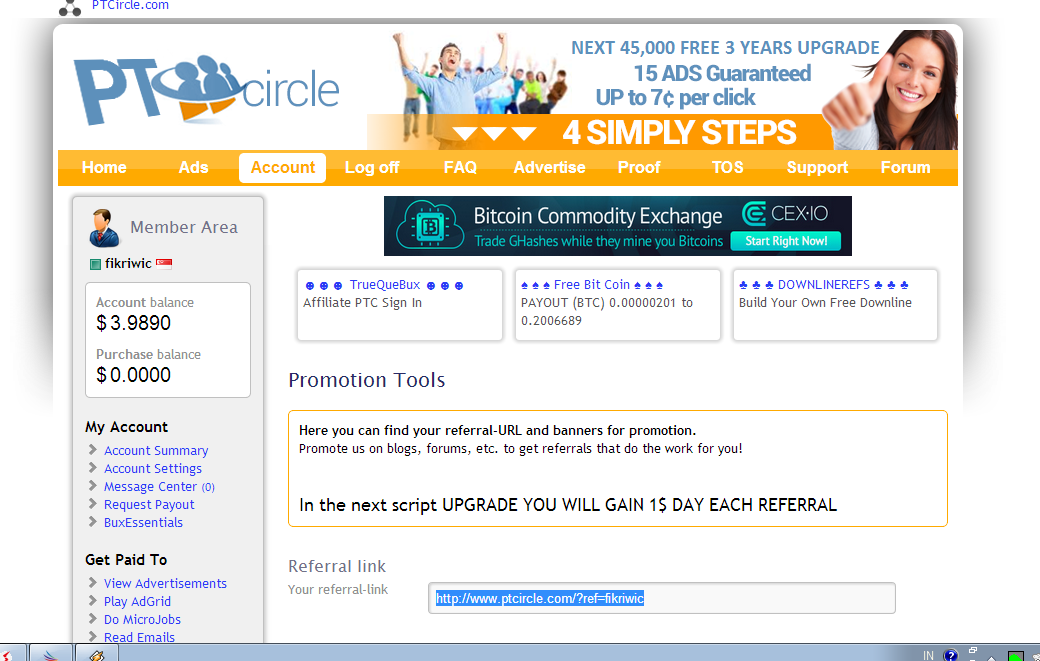This screenshot has height=661, width=1040.
Task: Open Account Summary link
Action: 156,451
